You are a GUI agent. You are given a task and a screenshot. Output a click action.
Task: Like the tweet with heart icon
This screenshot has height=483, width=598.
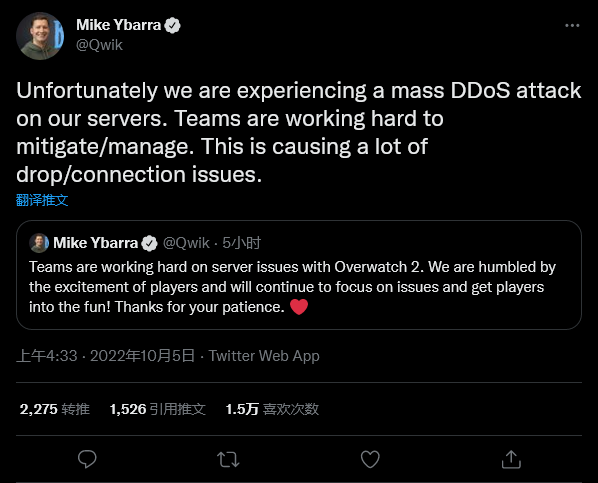(x=370, y=459)
